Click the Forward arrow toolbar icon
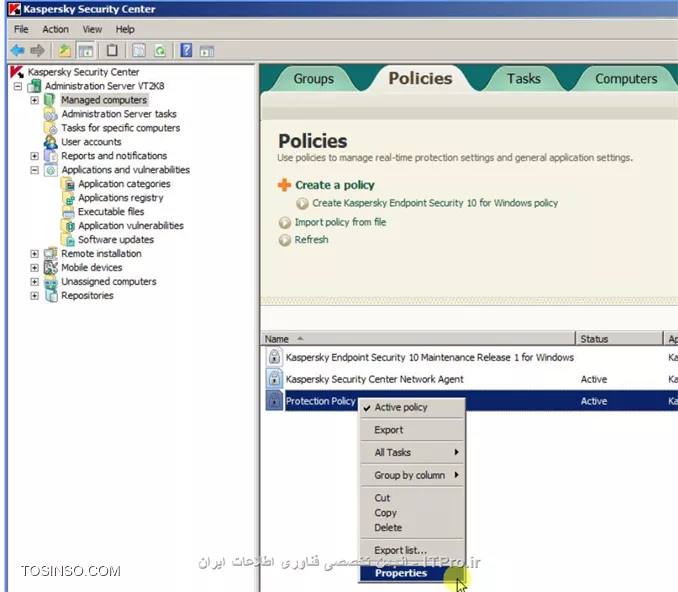This screenshot has width=678, height=592. tap(38, 51)
